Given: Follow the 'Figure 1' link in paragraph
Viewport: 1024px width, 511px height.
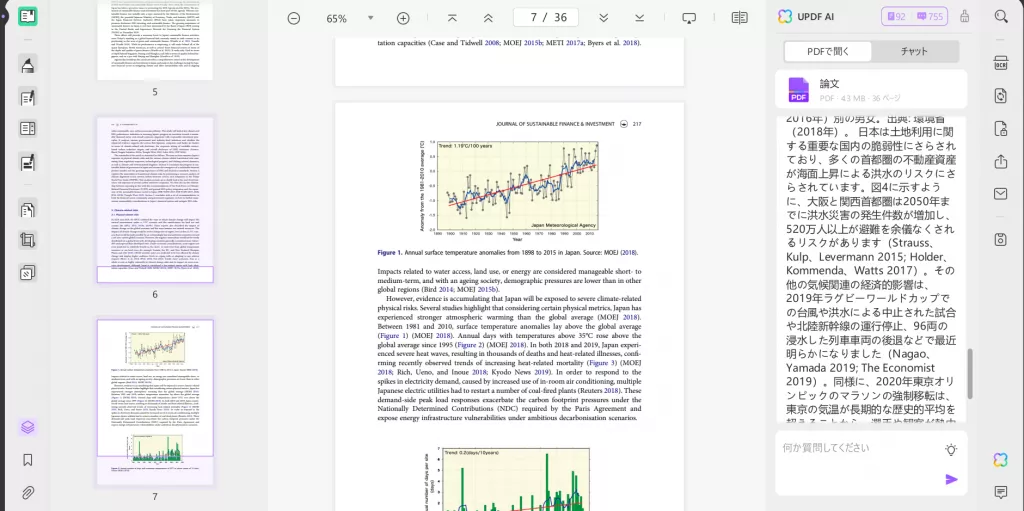Looking at the screenshot, I should 392,335.
